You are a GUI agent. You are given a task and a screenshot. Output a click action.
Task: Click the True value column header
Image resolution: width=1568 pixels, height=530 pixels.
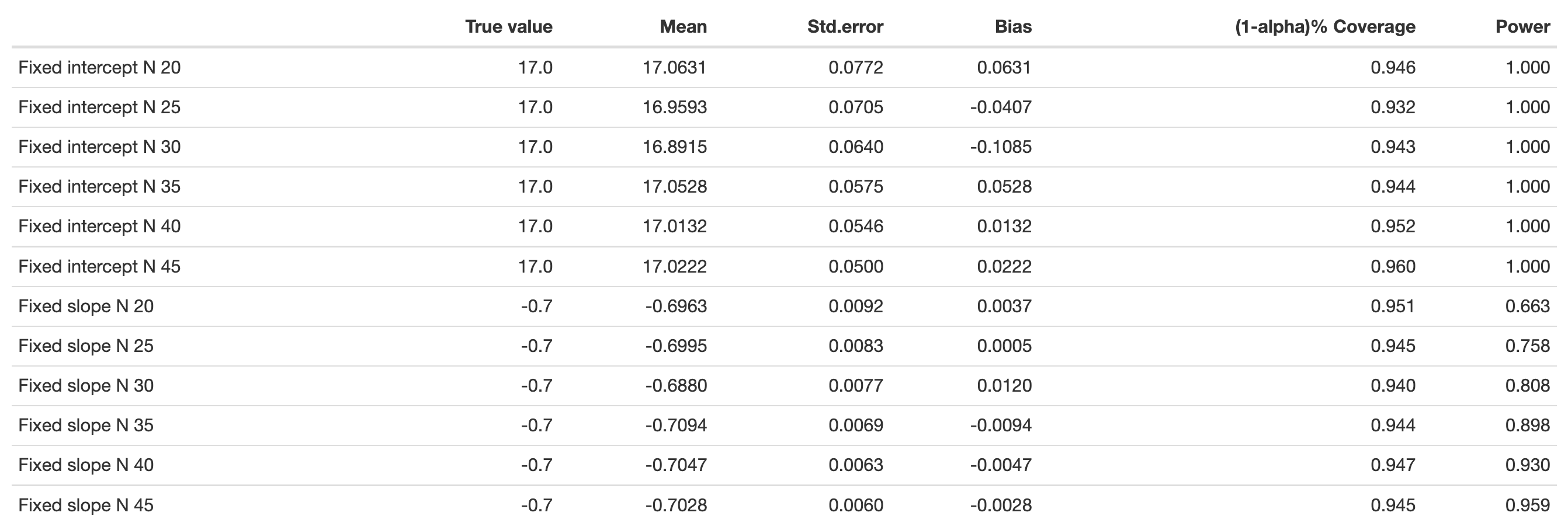tap(508, 27)
